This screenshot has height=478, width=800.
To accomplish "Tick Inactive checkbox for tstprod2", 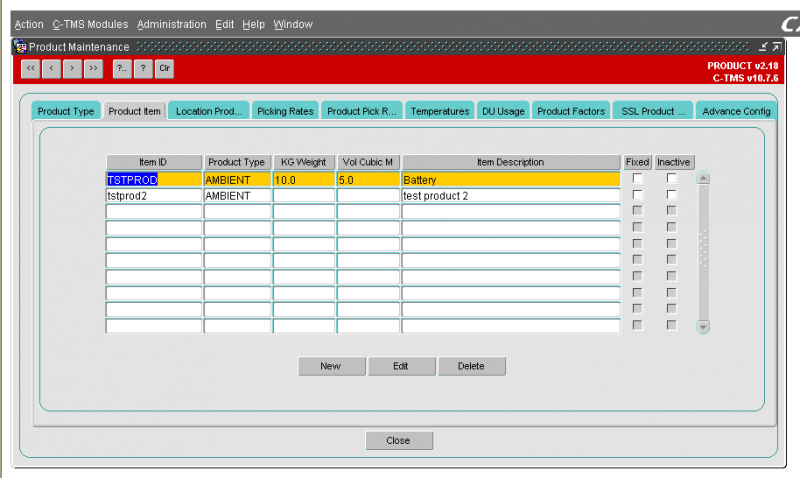I will coord(671,194).
